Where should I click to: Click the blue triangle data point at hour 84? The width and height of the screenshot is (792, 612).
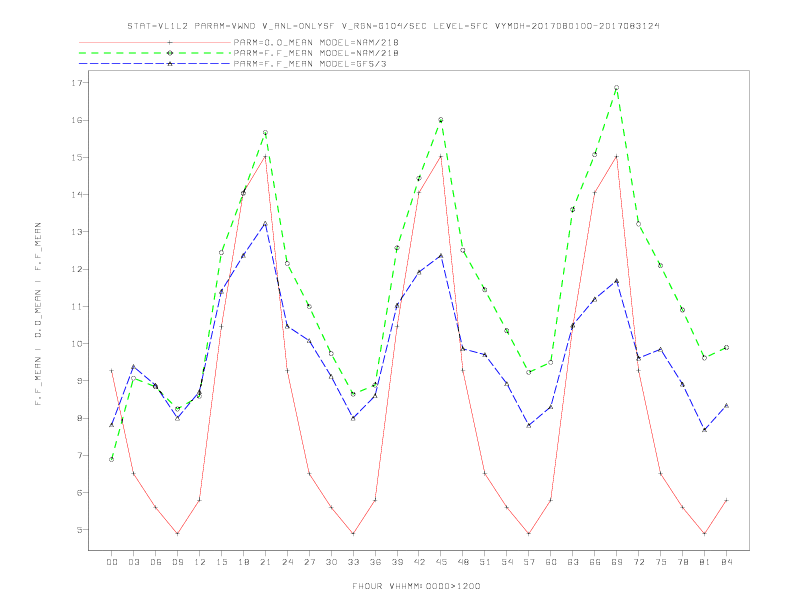coord(726,405)
